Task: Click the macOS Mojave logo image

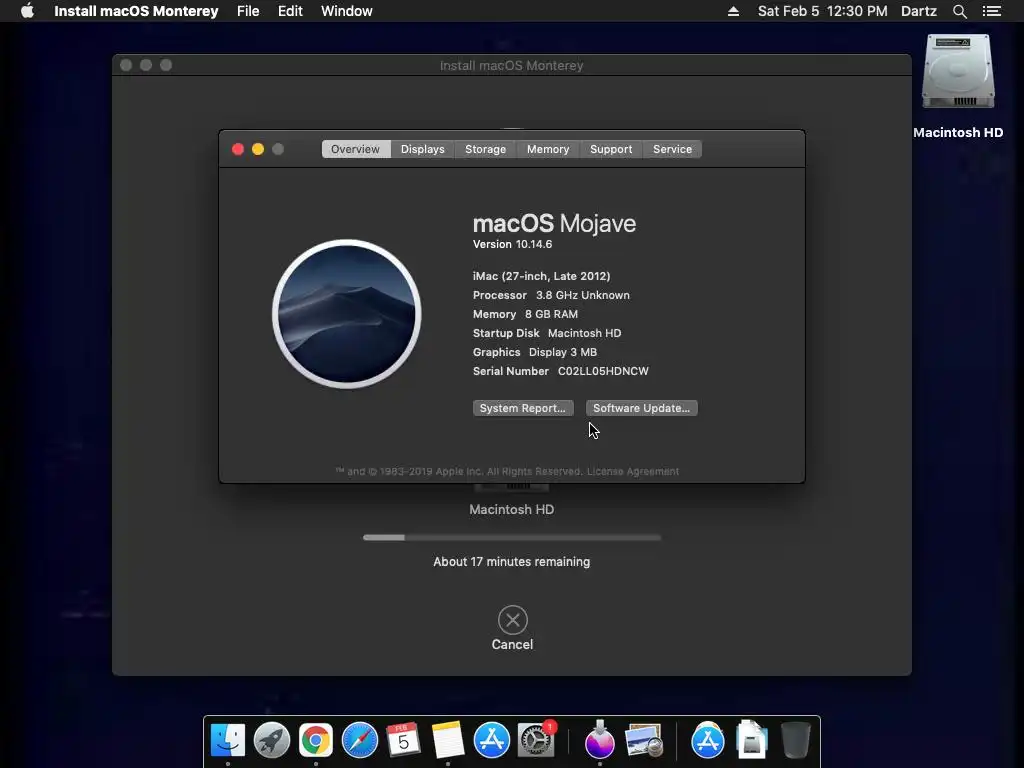Action: pyautogui.click(x=347, y=314)
